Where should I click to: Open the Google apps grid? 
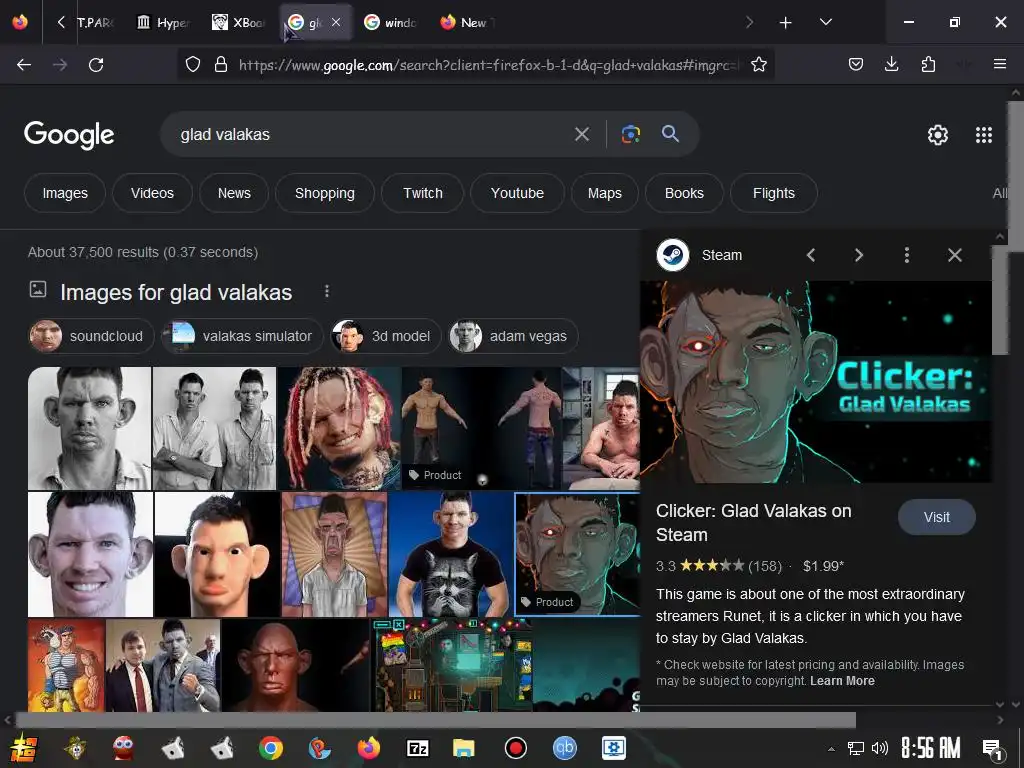(x=984, y=135)
